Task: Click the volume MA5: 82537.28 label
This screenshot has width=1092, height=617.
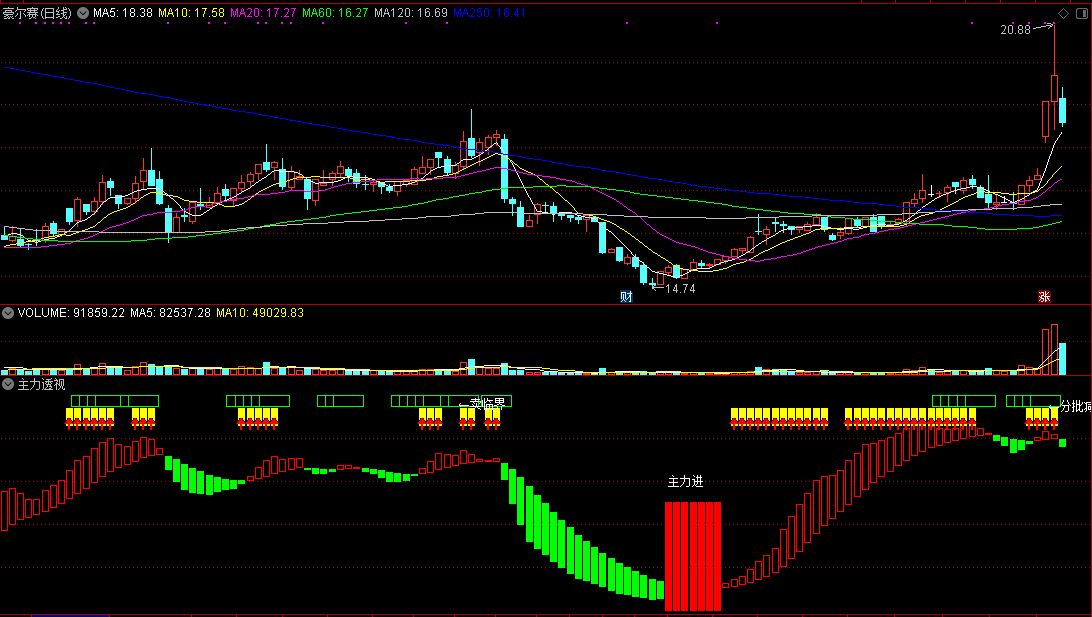Action: (171, 313)
